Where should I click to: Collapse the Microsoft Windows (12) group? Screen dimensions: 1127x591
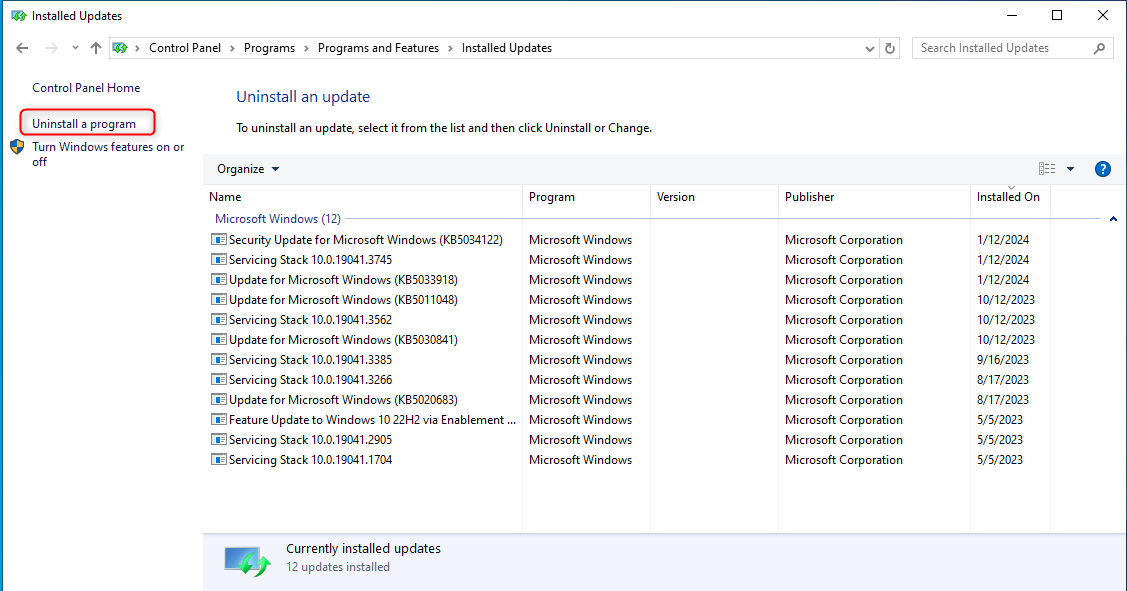(1113, 219)
